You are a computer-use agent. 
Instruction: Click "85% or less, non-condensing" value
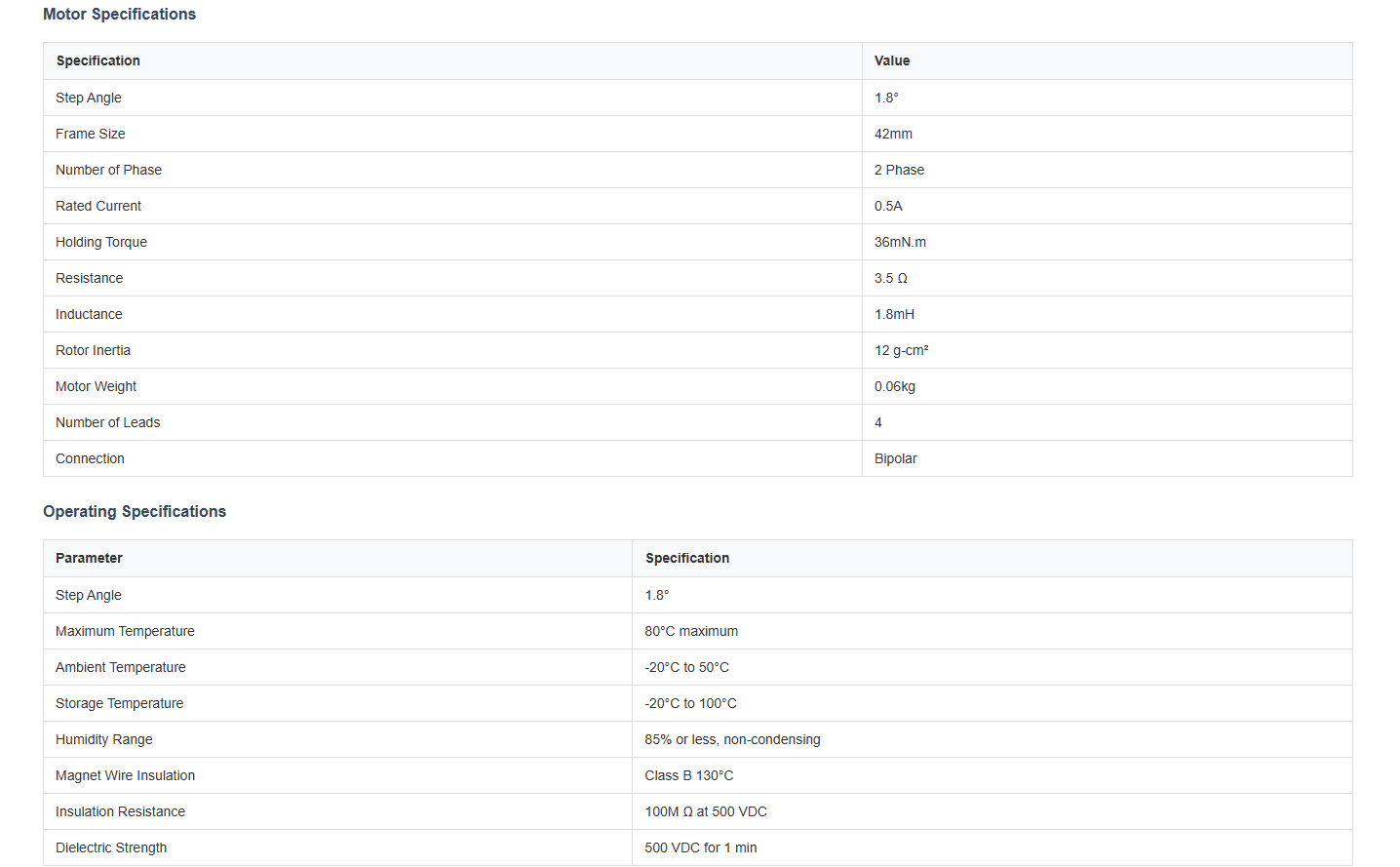click(x=732, y=739)
